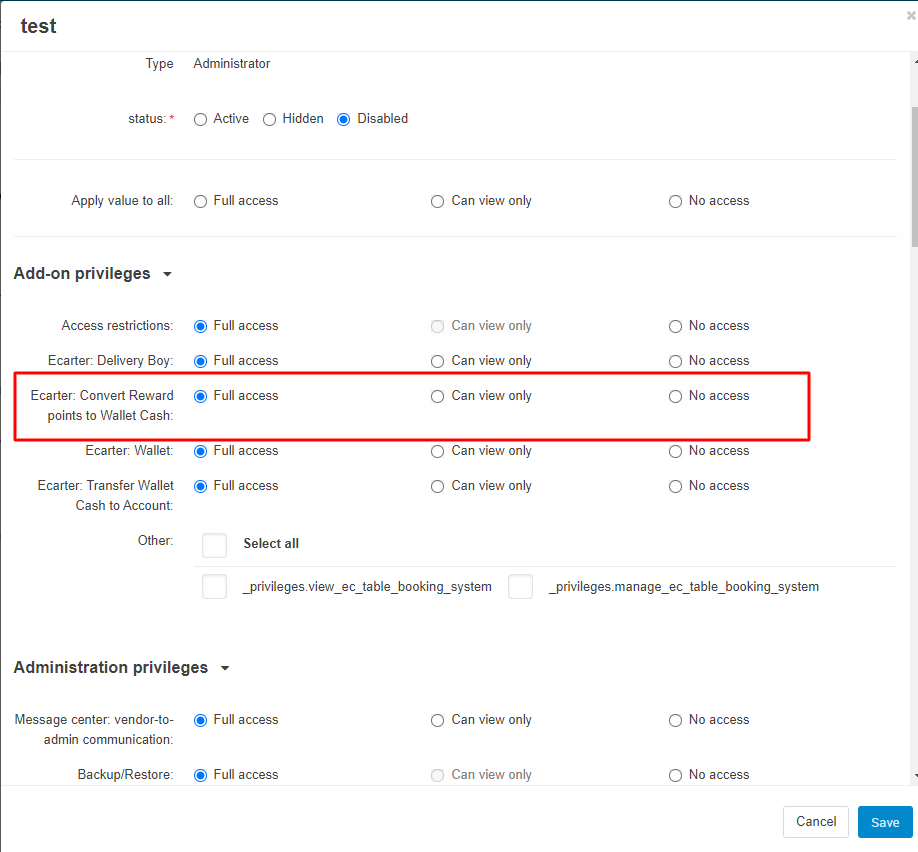This screenshot has width=918, height=852.
Task: Apply Full access to all privileges
Action: [x=201, y=201]
